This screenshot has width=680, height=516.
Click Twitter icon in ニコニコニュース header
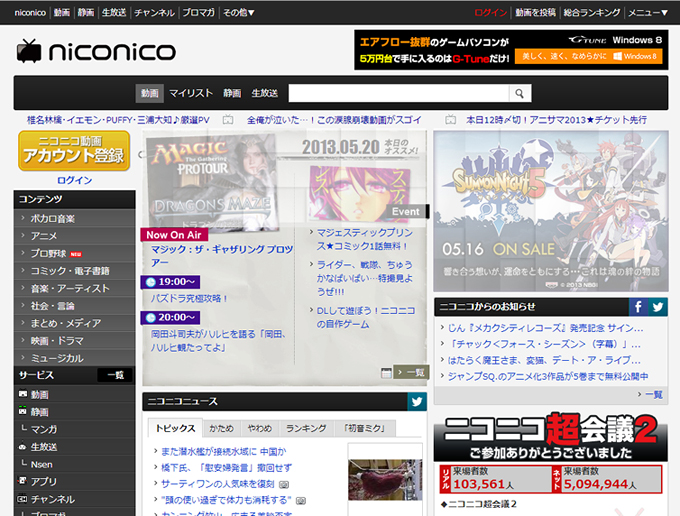417,402
